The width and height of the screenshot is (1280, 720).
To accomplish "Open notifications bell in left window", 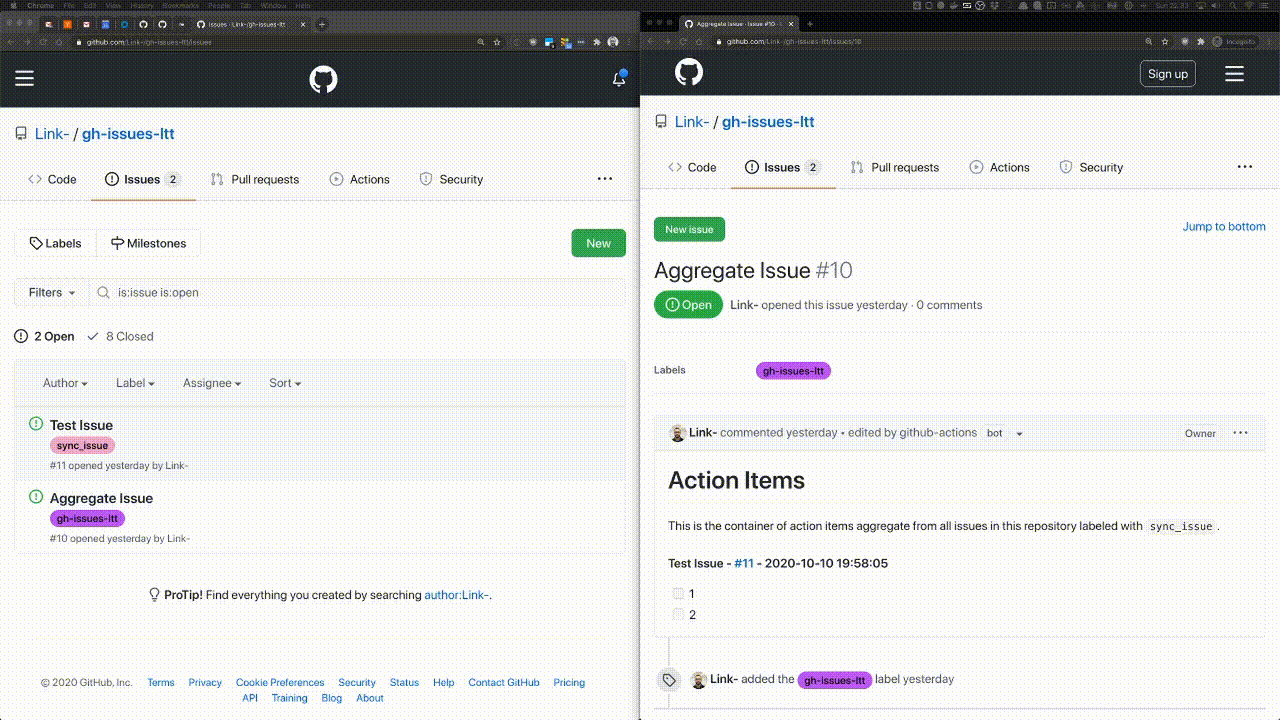I will tap(619, 79).
